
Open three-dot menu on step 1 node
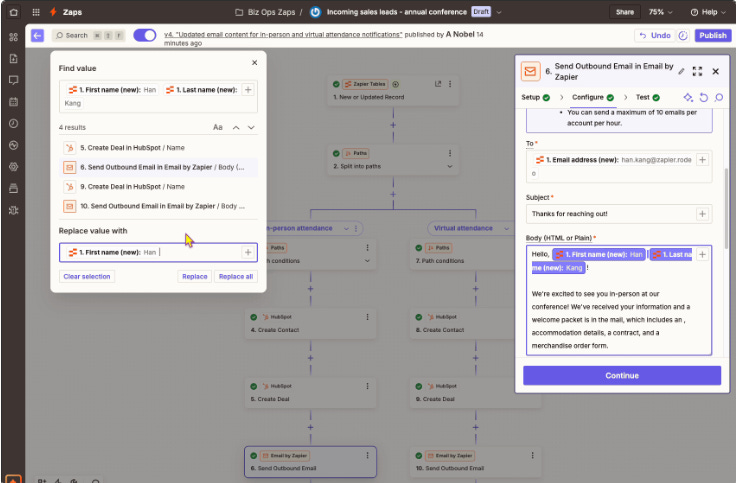click(x=450, y=84)
